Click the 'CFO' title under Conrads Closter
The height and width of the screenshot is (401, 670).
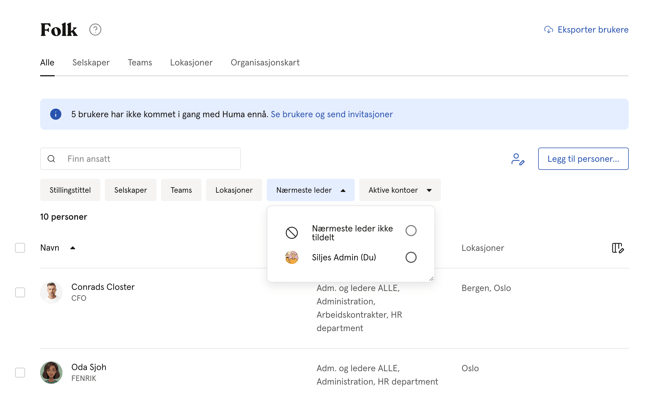(x=79, y=298)
